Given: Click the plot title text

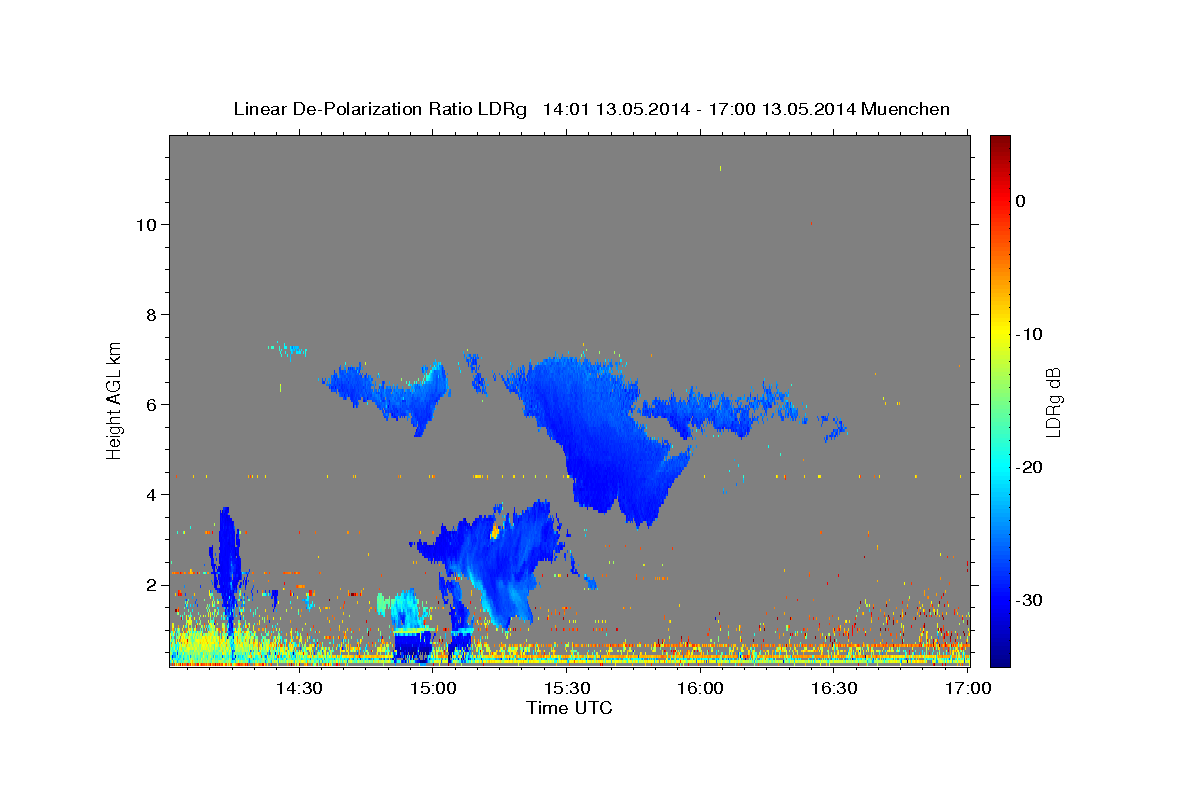Looking at the screenshot, I should pos(591,109).
